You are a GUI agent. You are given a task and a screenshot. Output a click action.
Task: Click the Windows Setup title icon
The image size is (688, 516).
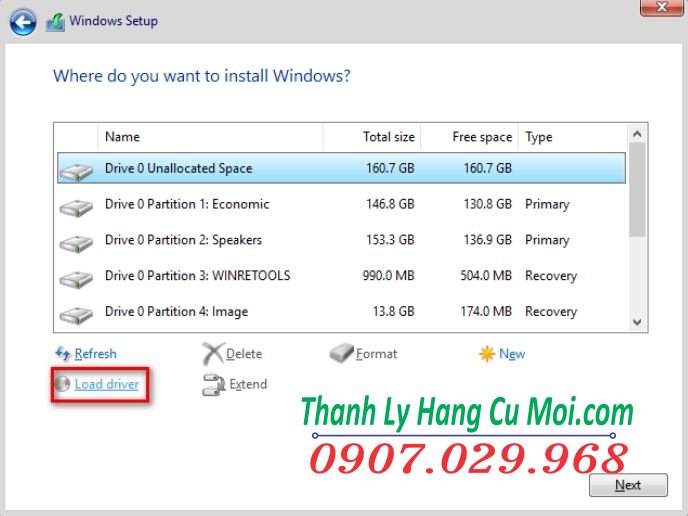tap(55, 22)
